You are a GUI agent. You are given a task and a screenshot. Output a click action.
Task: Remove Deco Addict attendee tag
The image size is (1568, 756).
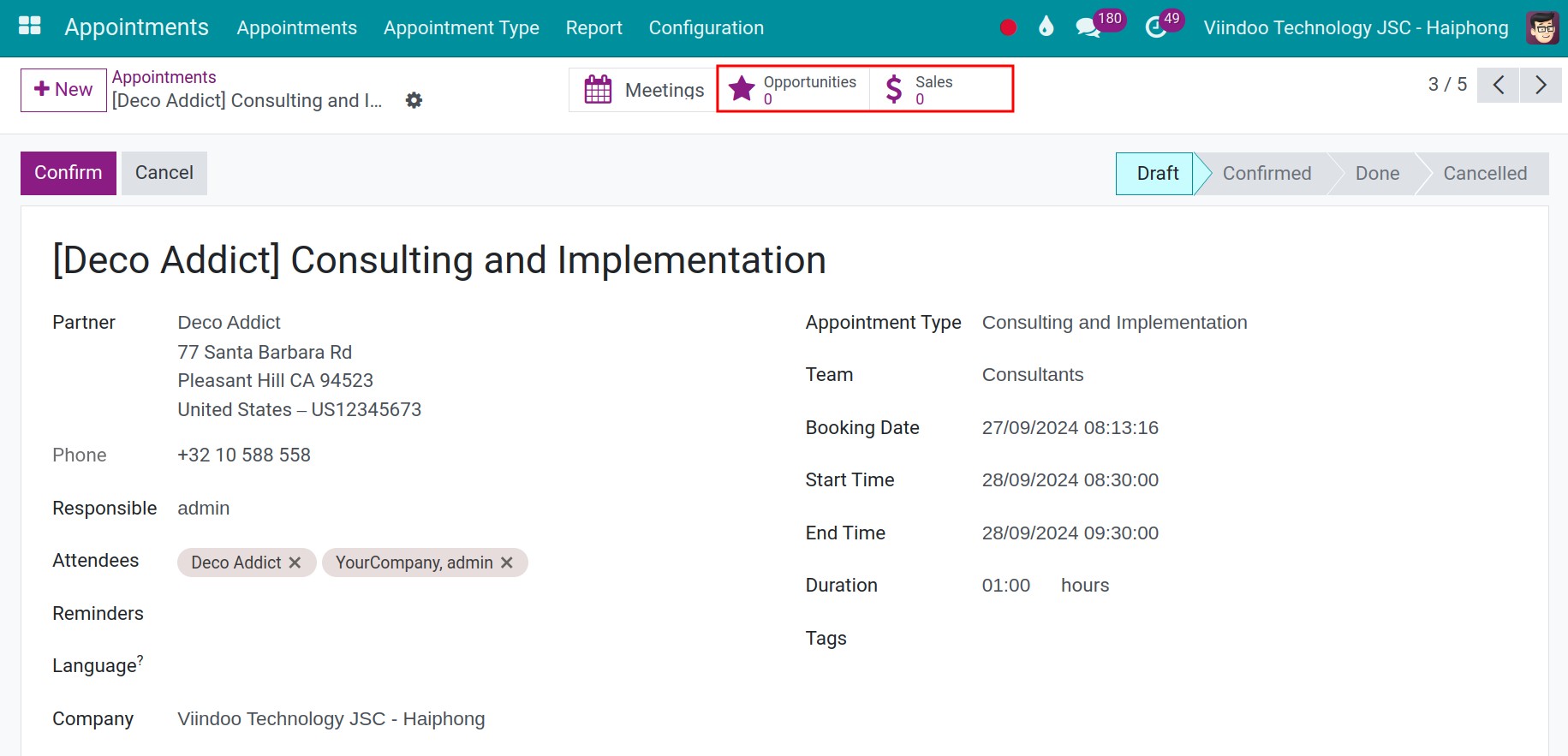coord(295,563)
